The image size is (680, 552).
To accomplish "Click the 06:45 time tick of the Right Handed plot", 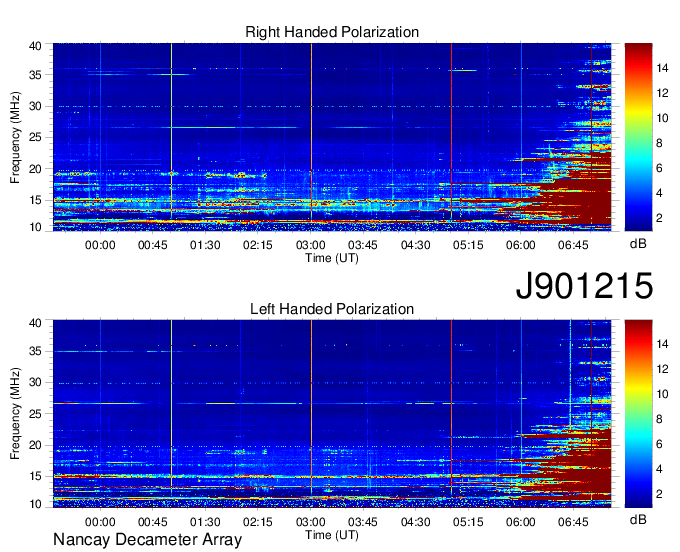I will coord(573,245).
